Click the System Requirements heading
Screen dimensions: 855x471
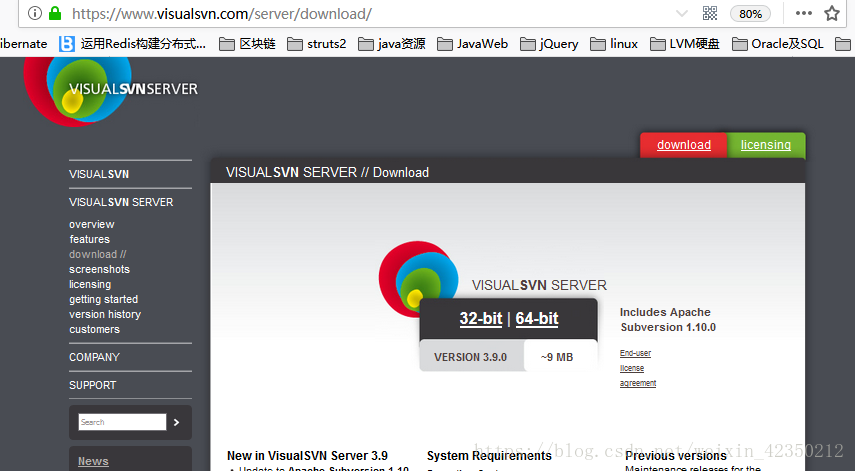(x=489, y=456)
